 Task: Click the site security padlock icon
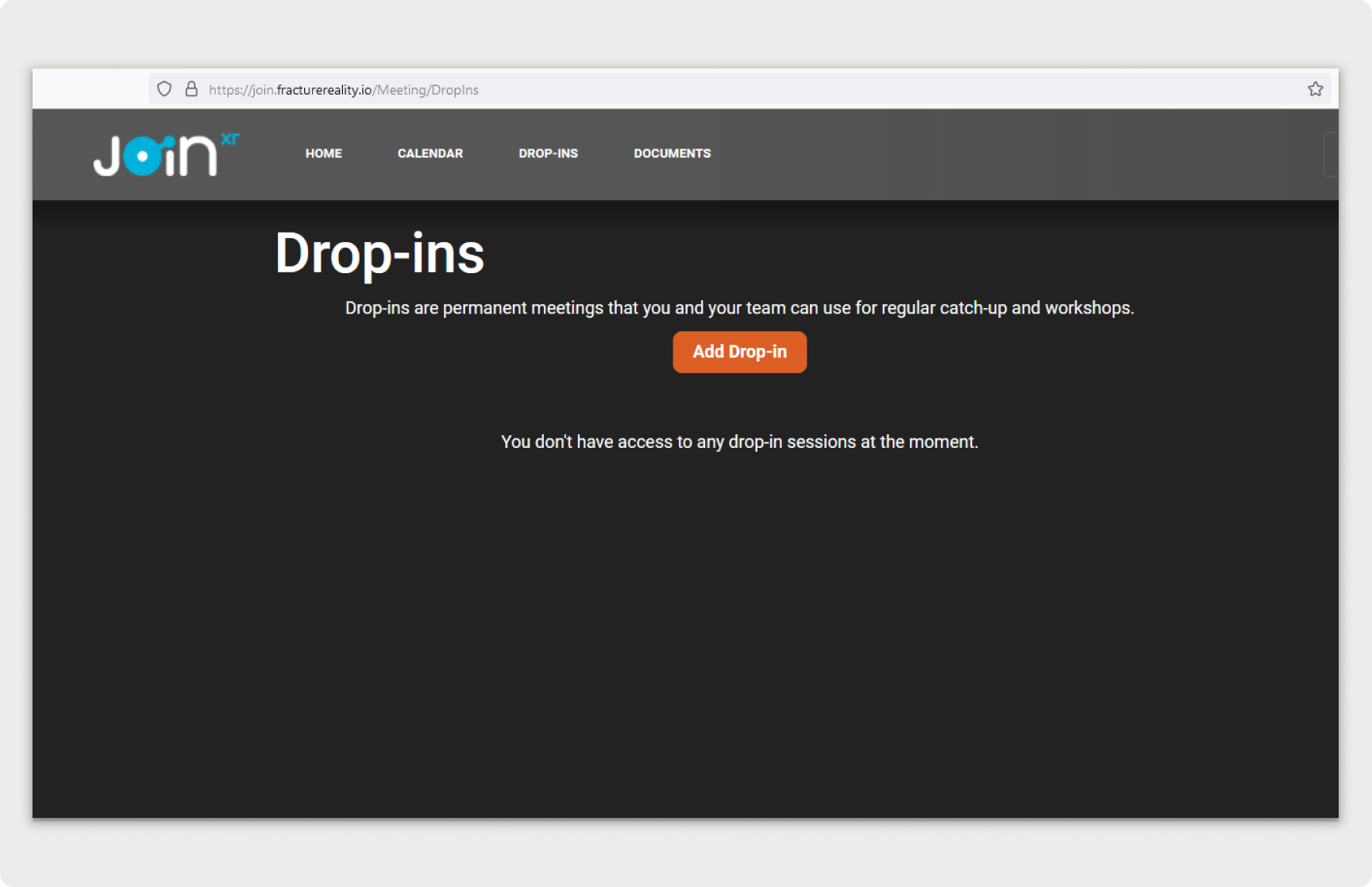point(191,89)
